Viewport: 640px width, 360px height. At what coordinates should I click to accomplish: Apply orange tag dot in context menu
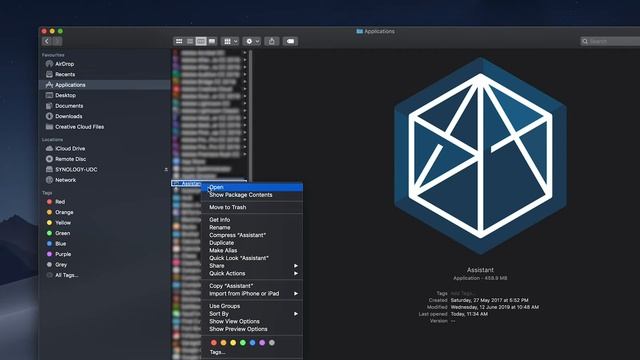click(223, 343)
